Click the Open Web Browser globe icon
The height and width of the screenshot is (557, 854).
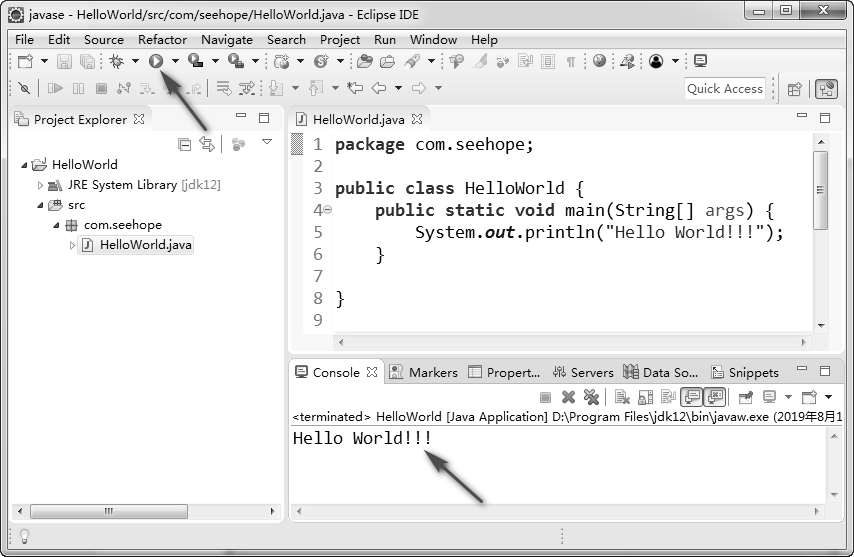pyautogui.click(x=600, y=61)
